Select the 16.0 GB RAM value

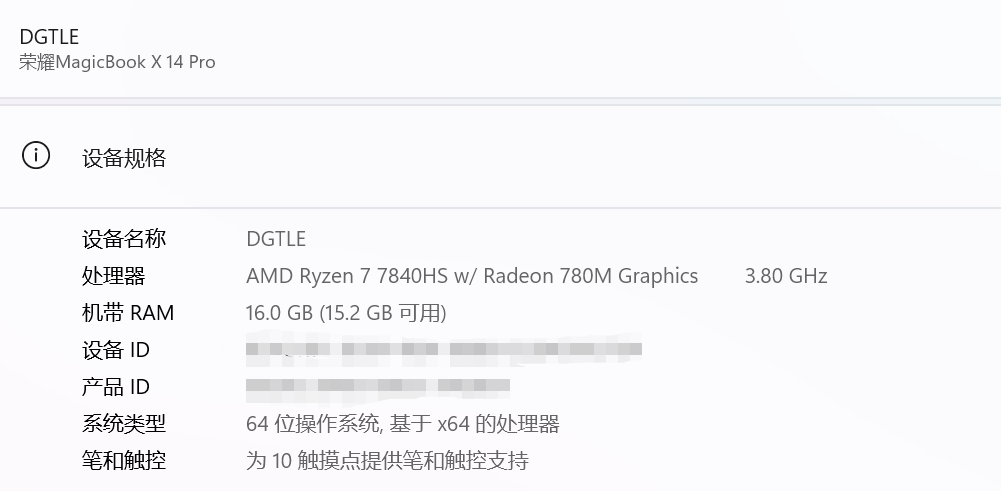pyautogui.click(x=280, y=313)
